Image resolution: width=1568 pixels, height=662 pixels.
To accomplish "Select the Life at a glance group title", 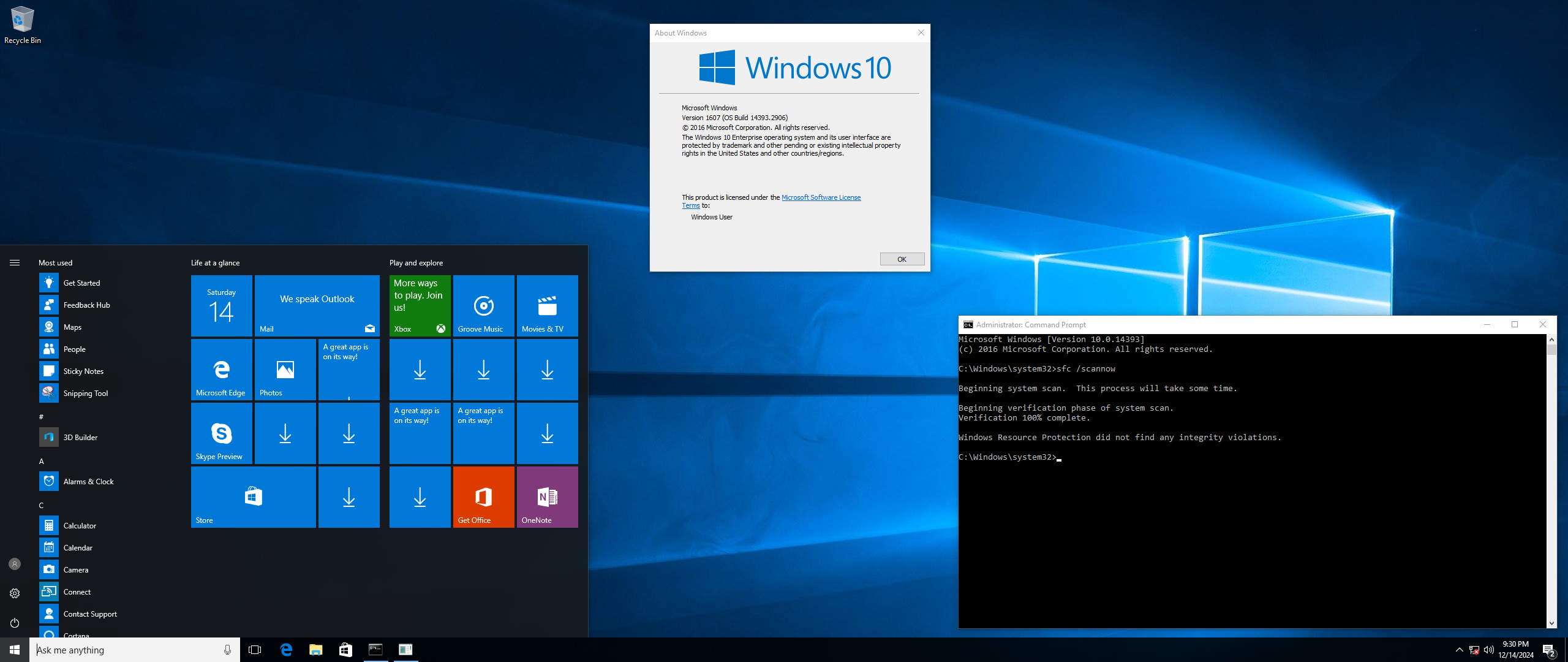I will (x=215, y=263).
